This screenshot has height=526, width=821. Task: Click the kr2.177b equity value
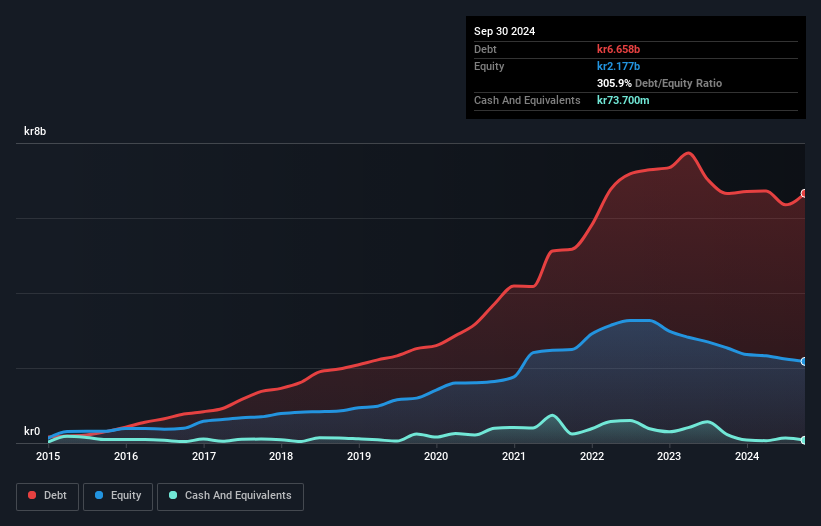(x=618, y=66)
